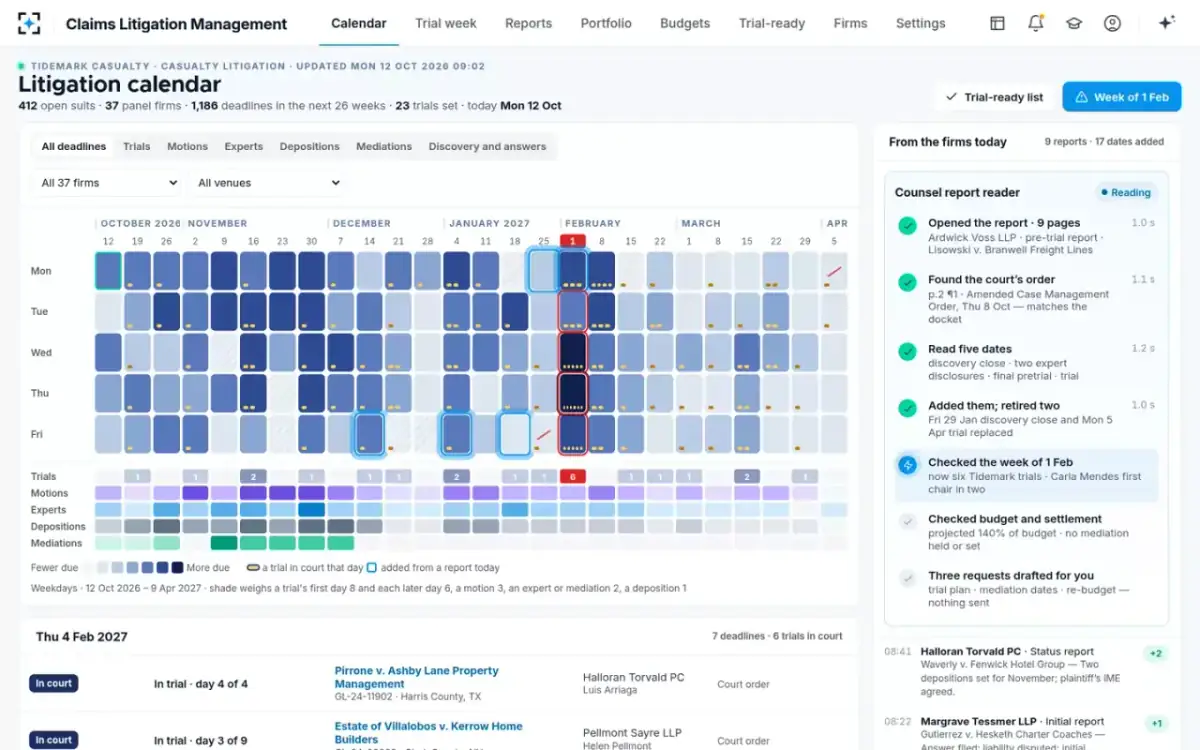Open the 'All 37 firms' dropdown
The image size is (1200, 750).
[109, 183]
